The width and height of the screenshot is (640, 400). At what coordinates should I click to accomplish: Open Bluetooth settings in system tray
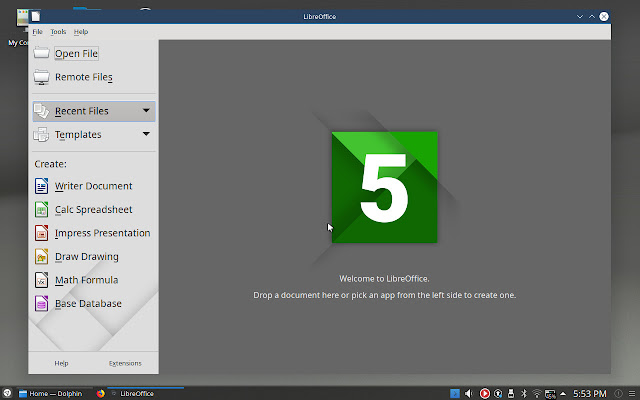pos(524,393)
